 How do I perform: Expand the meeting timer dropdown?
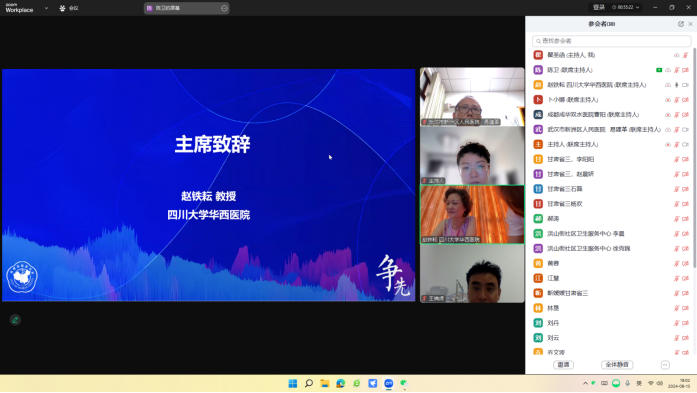pos(637,8)
